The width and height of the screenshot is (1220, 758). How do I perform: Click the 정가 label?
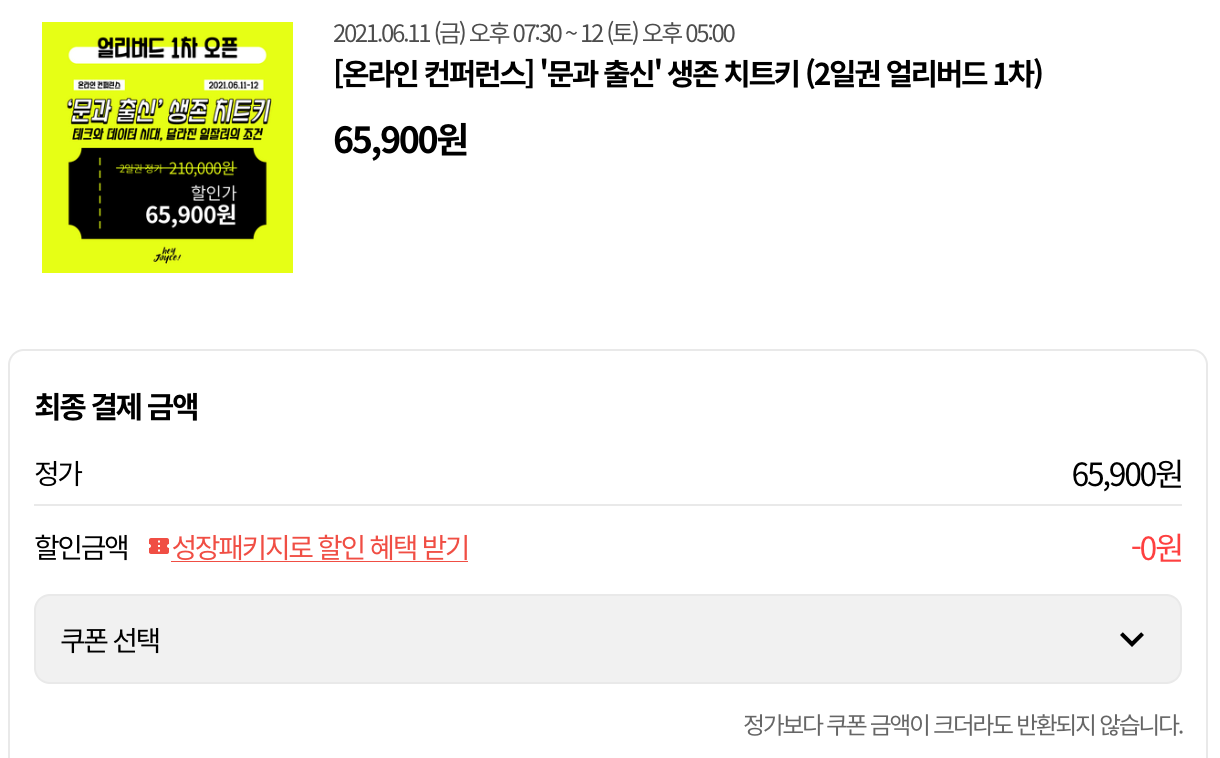[x=58, y=473]
